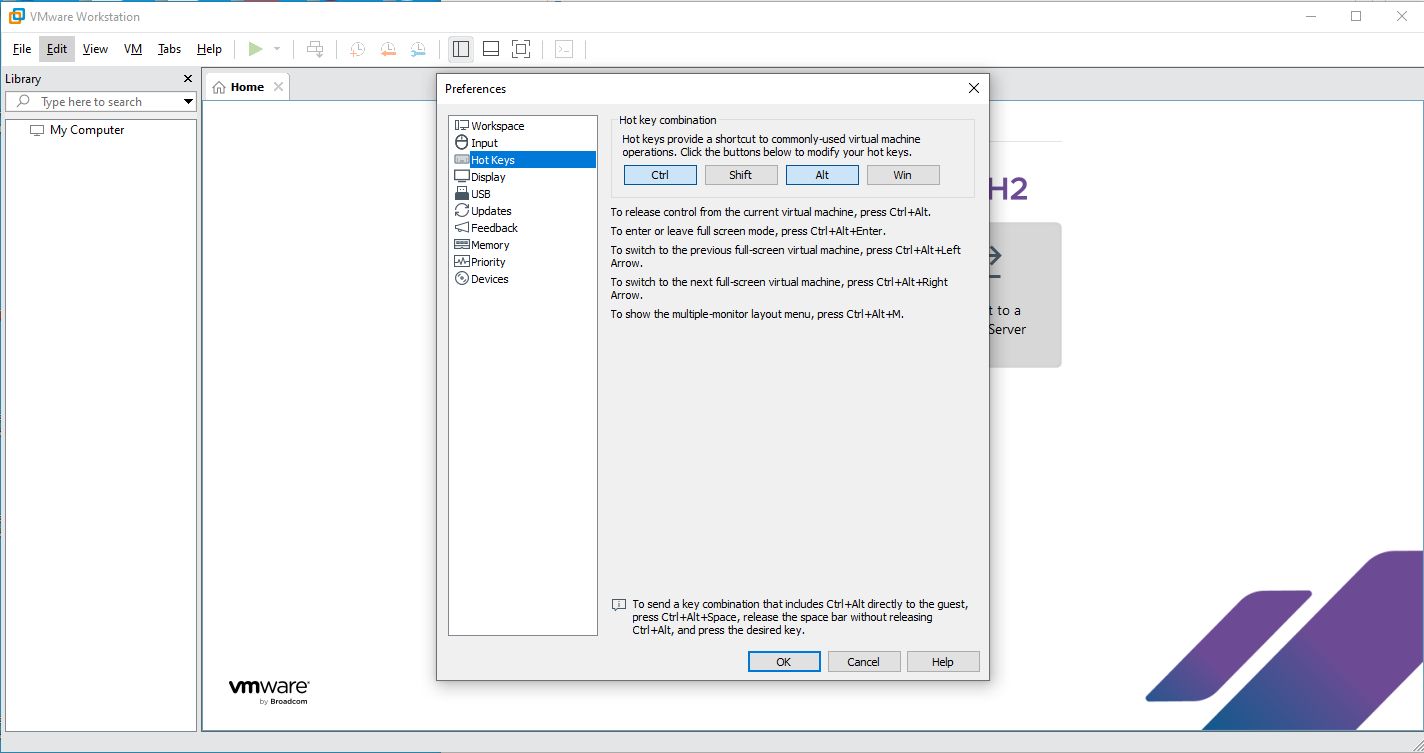The height and width of the screenshot is (753, 1424).
Task: Toggle the library sidebar view icon
Action: 460,49
